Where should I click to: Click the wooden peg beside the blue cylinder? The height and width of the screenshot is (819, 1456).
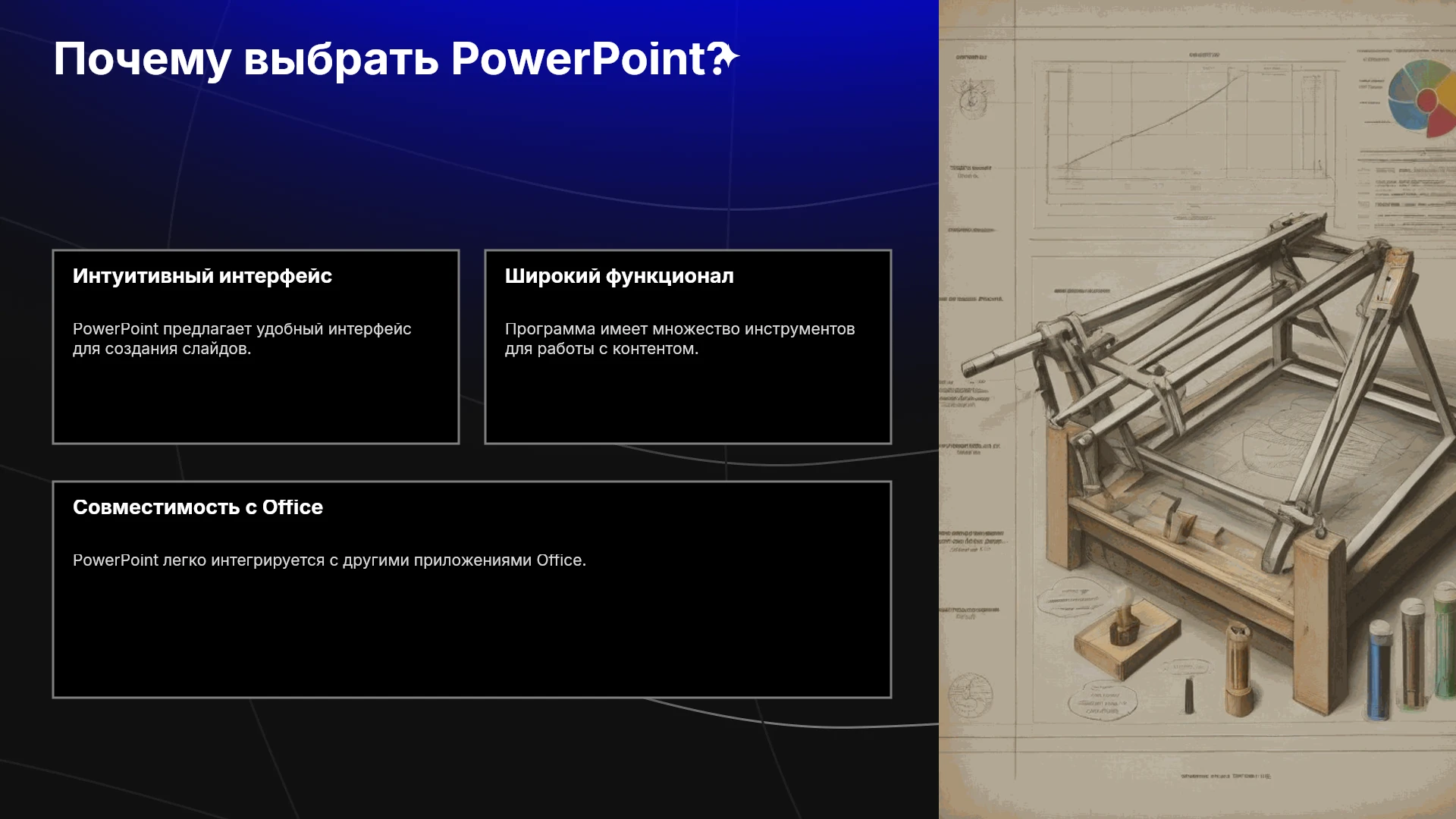(x=1238, y=669)
